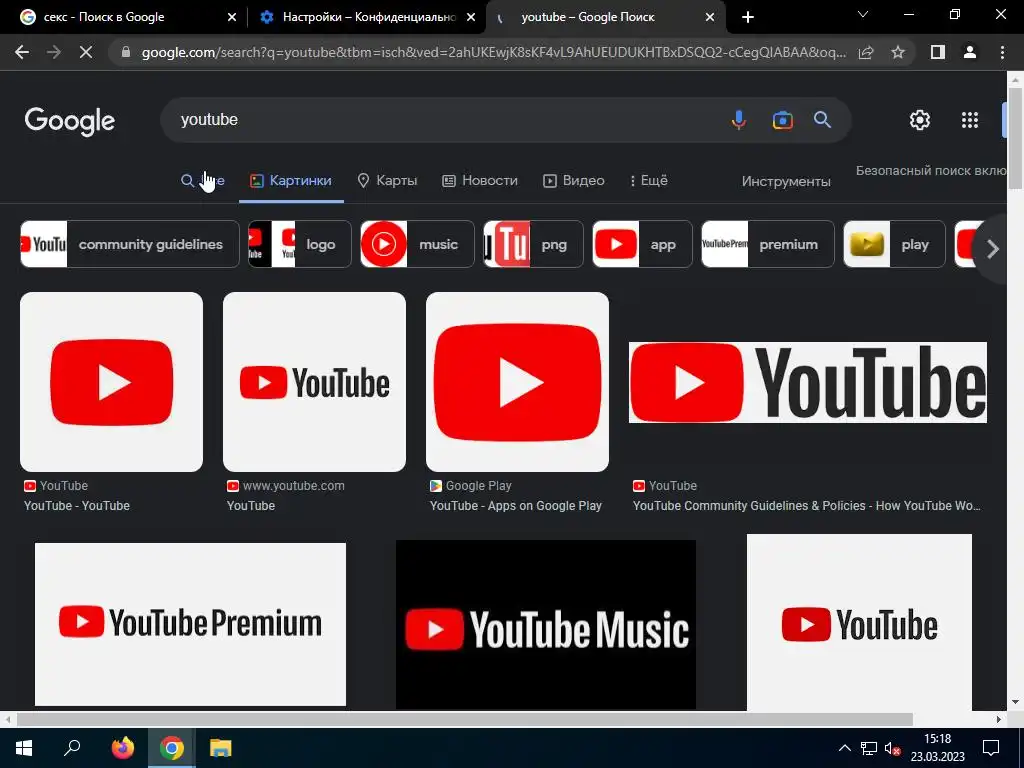Image resolution: width=1024 pixels, height=768 pixels.
Task: Close the Настройки browser tab
Action: pyautogui.click(x=471, y=17)
